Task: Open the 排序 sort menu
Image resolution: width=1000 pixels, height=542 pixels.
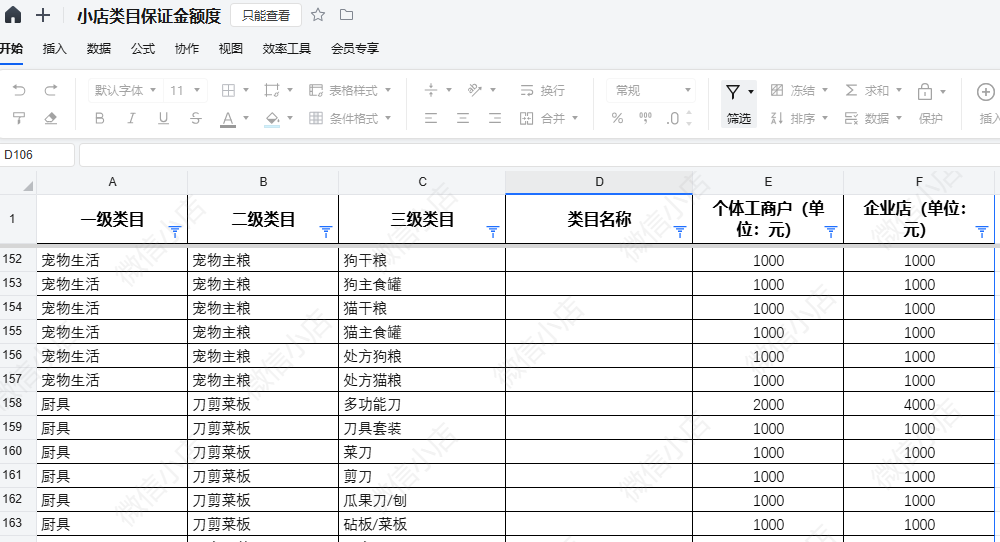Action: (799, 118)
